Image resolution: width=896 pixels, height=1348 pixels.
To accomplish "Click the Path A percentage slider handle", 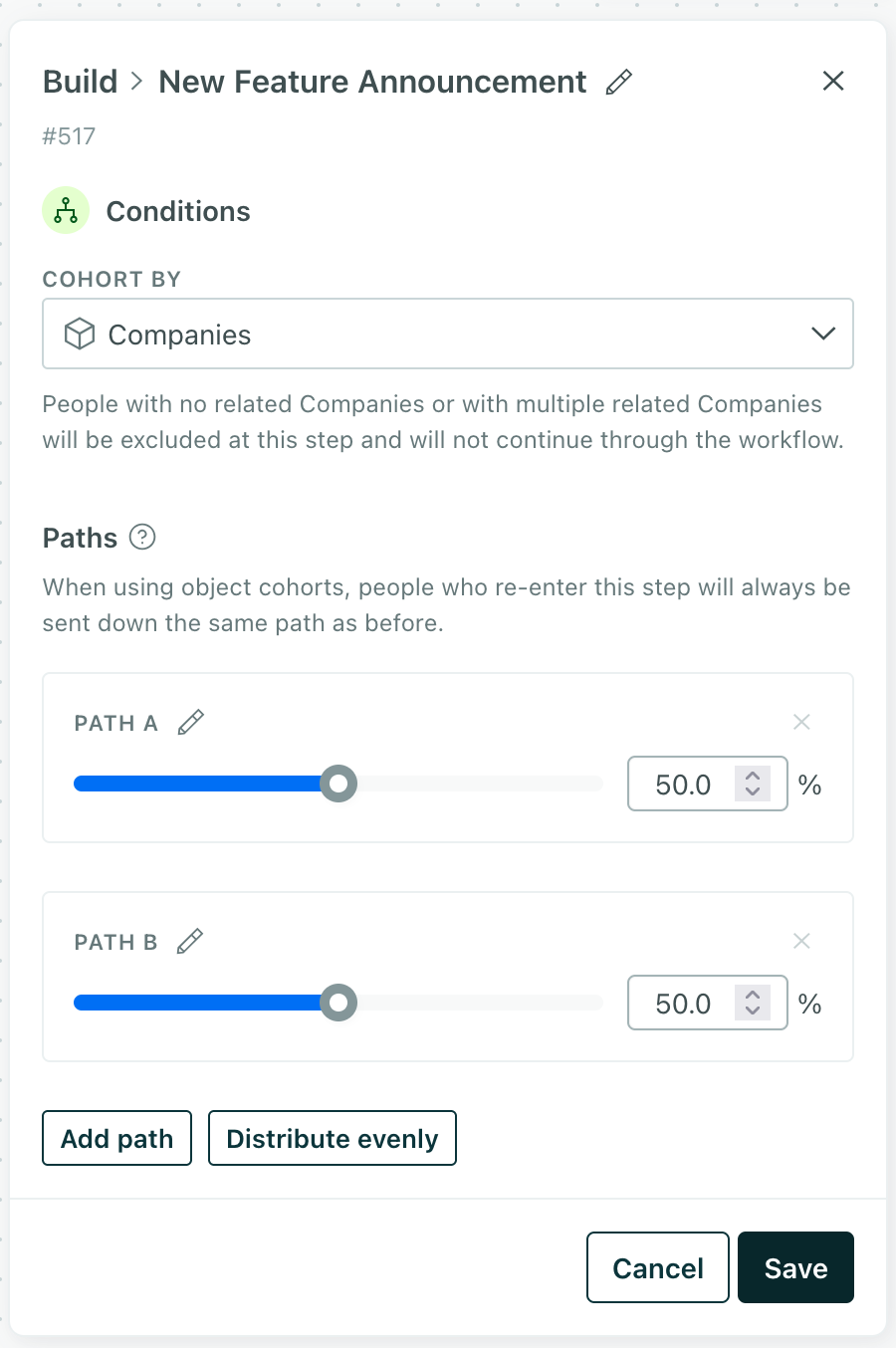I will (338, 784).
